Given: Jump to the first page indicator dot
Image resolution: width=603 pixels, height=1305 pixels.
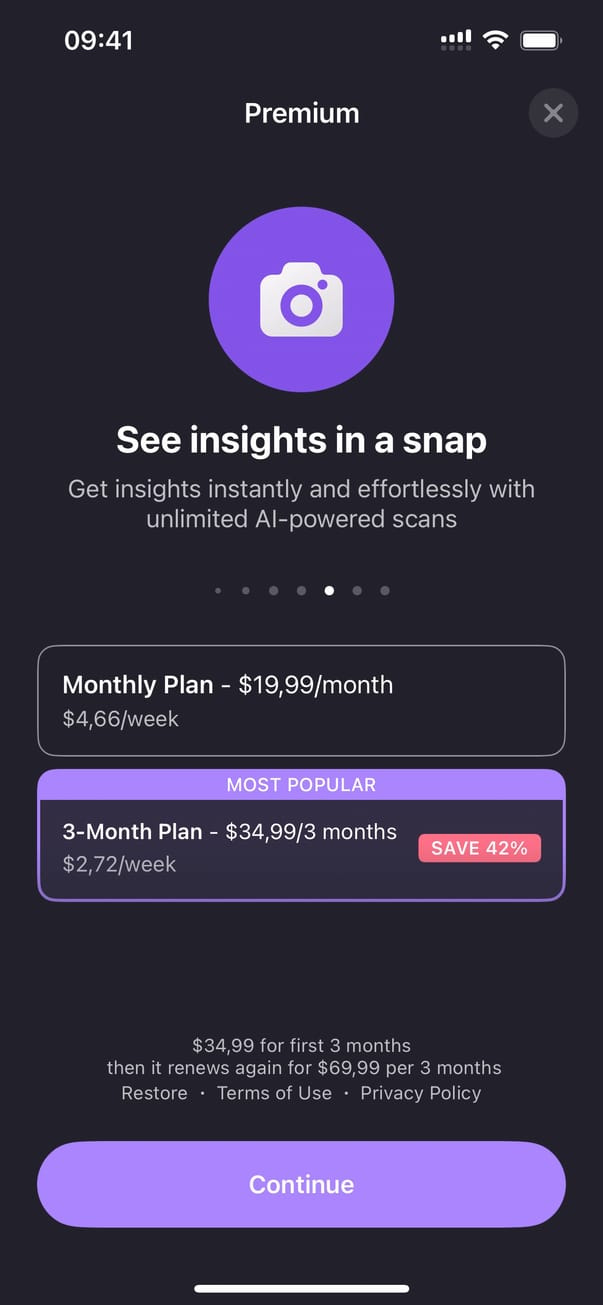Looking at the screenshot, I should tap(218, 591).
